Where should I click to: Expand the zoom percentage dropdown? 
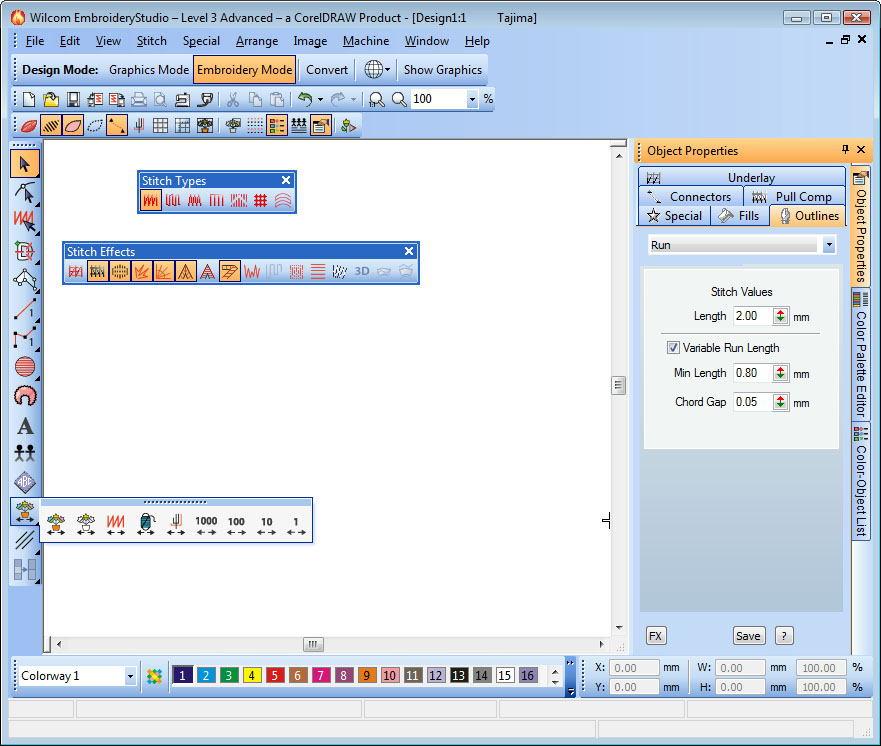coord(472,99)
